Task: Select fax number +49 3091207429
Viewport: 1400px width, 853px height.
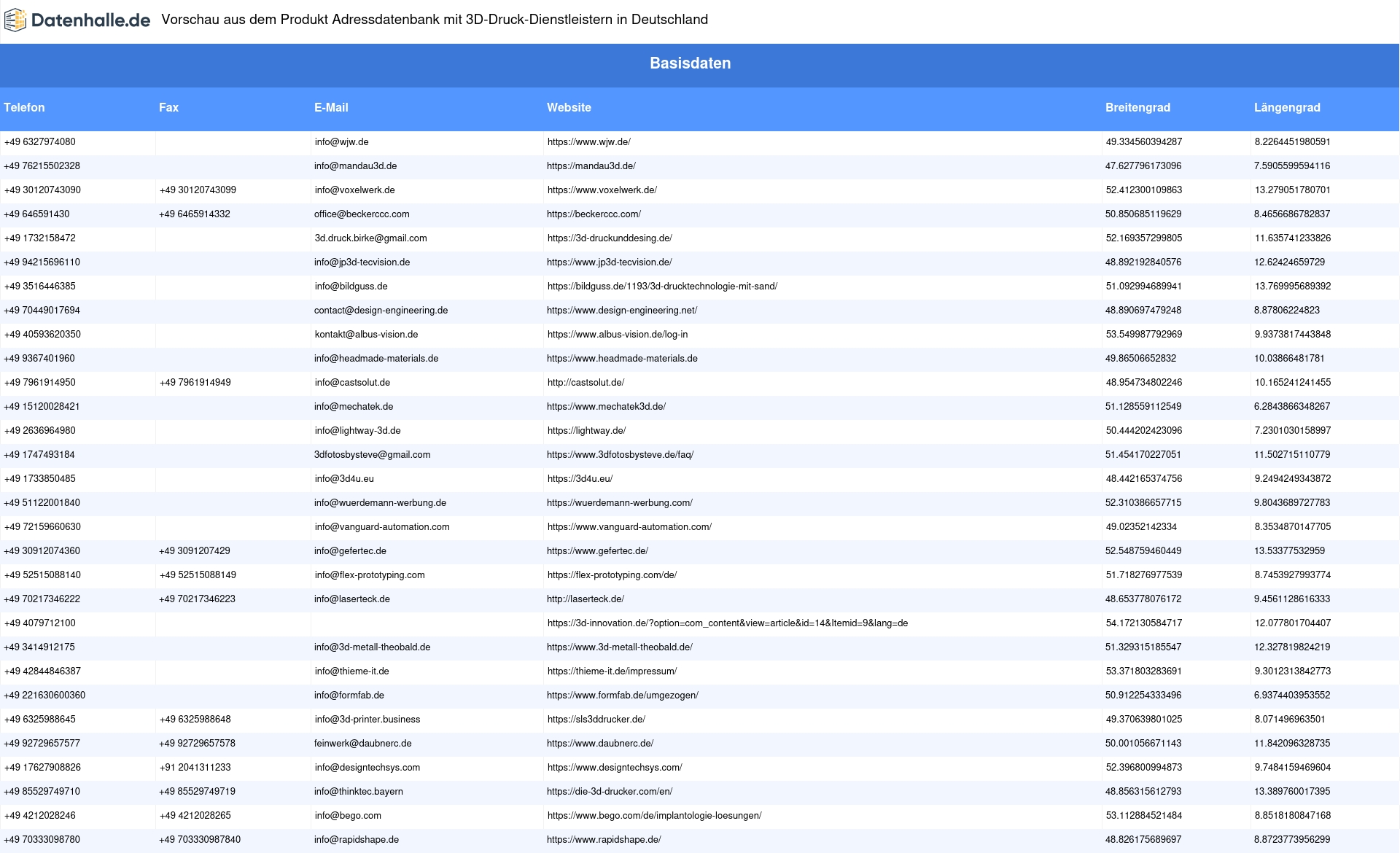Action: (x=195, y=551)
